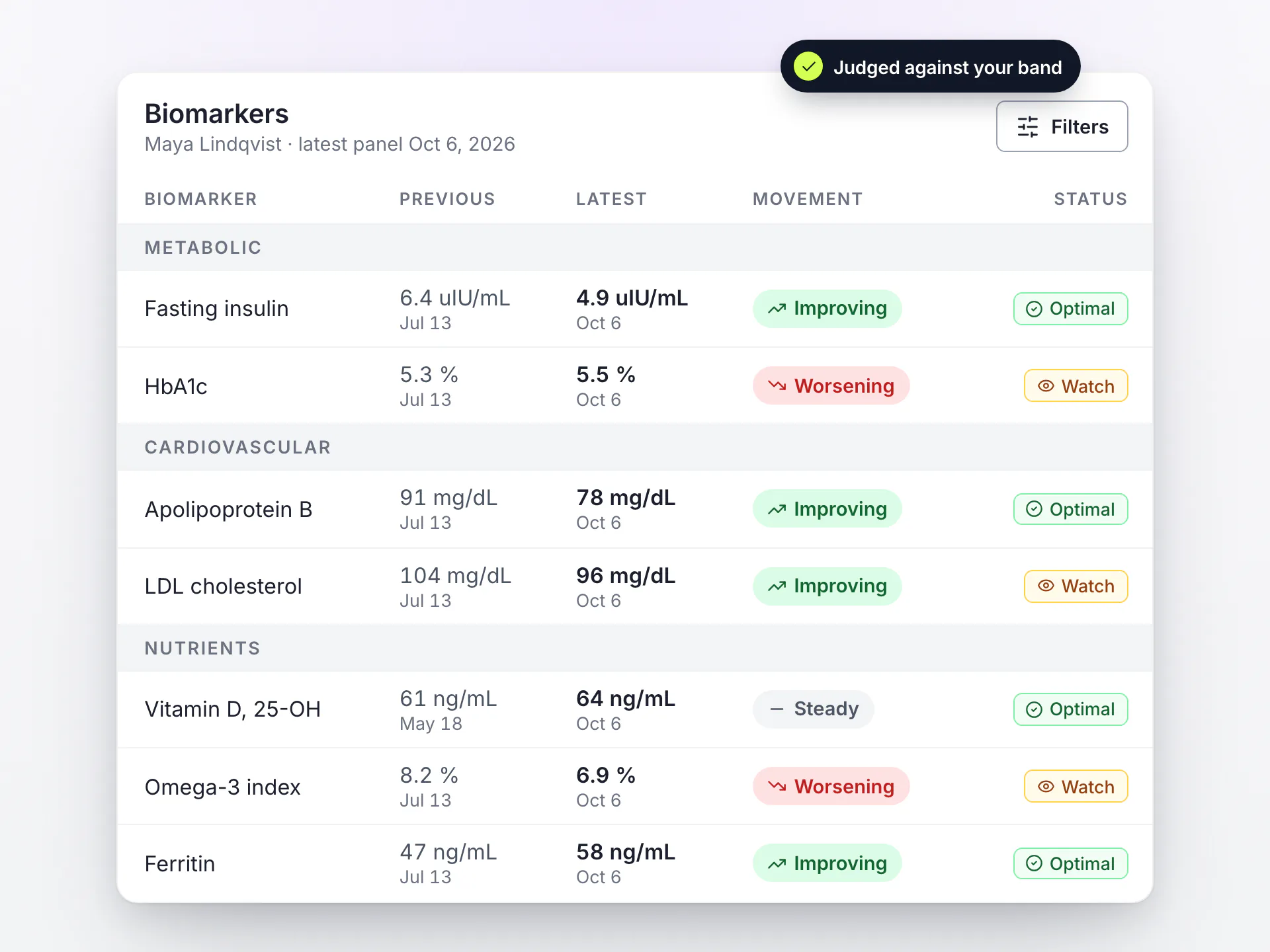The image size is (1270, 952).
Task: Click the previous date May 18
Action: pos(431,724)
